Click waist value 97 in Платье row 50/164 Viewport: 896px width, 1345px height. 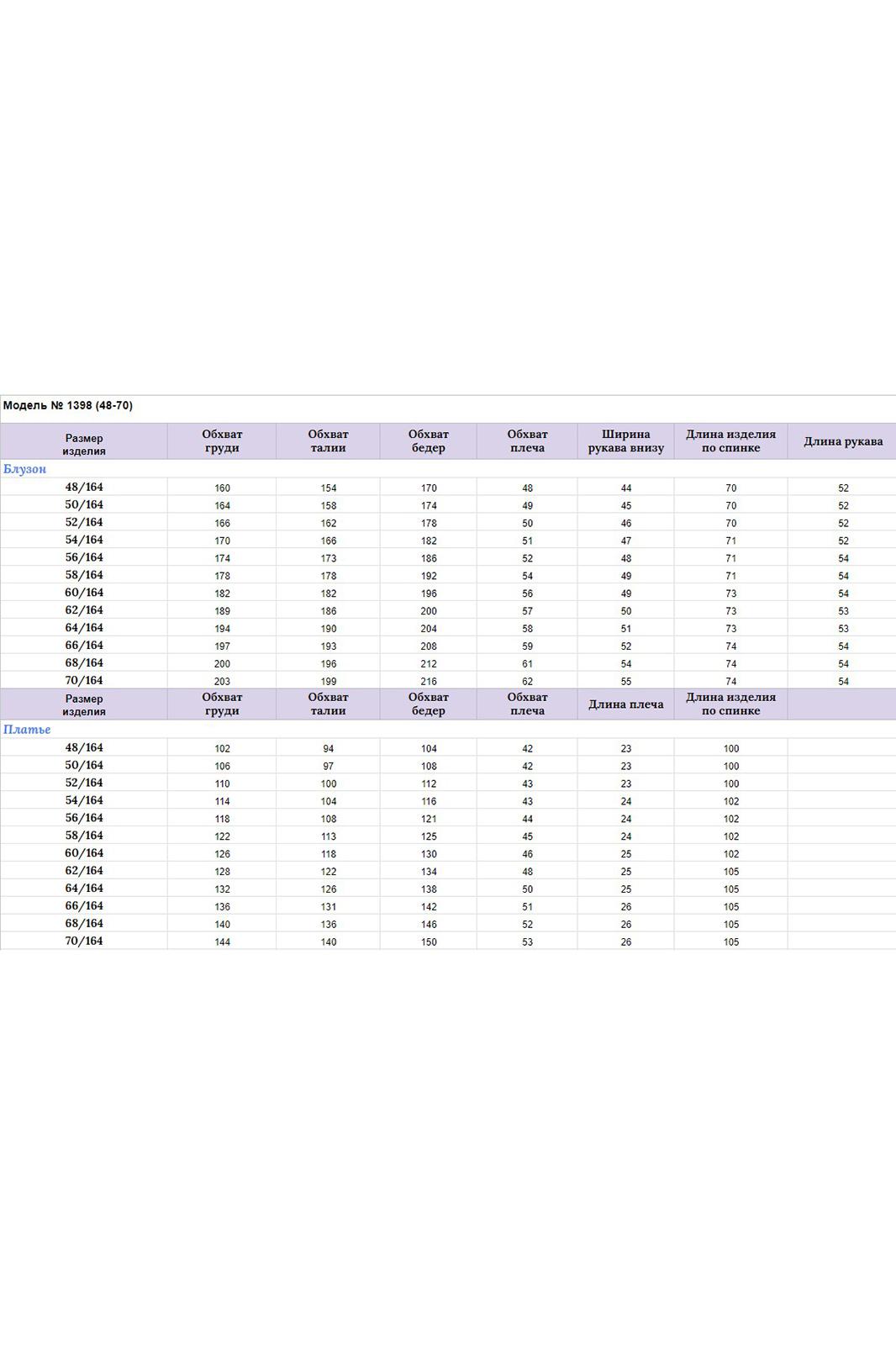pos(328,767)
